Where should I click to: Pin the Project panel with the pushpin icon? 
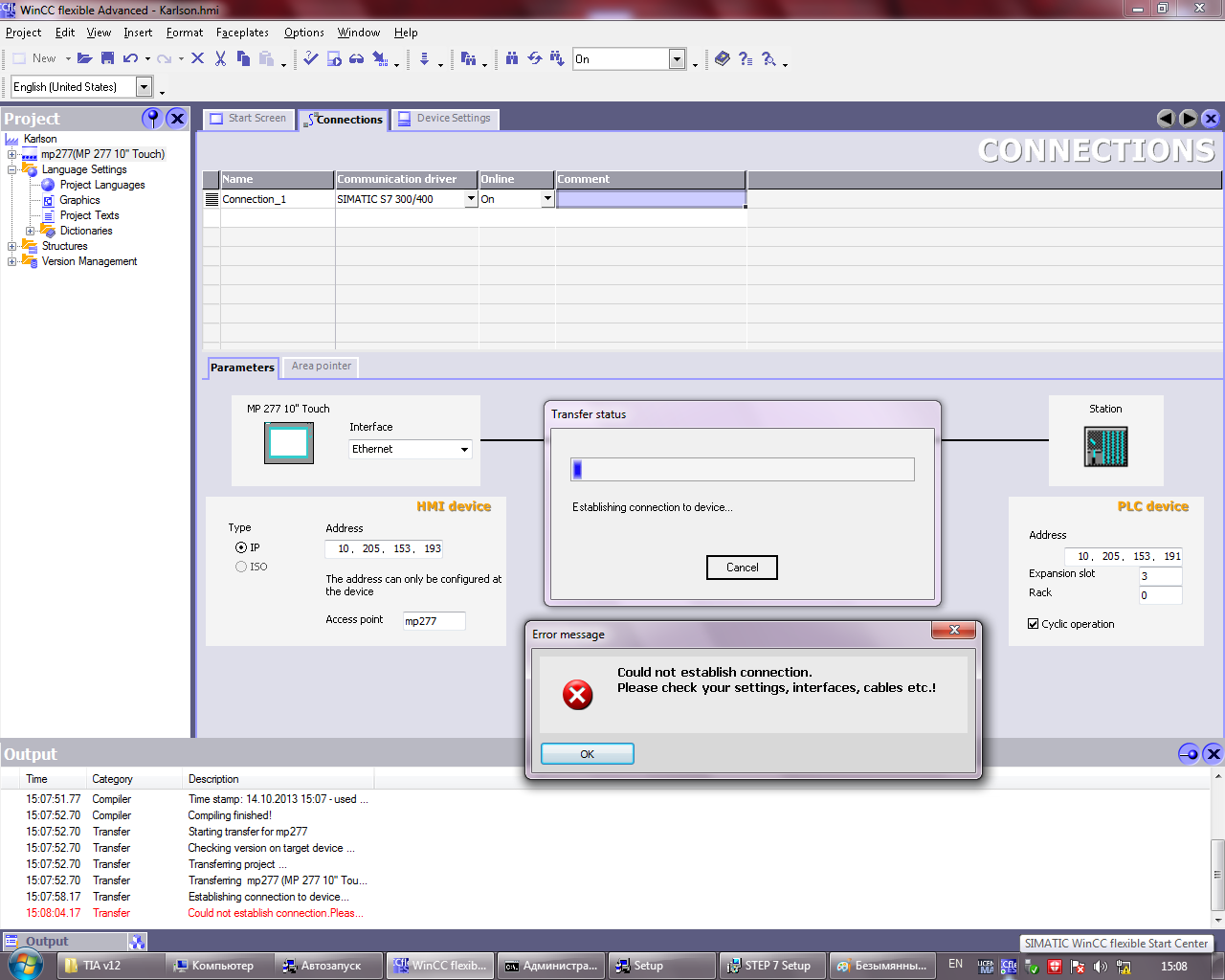pyautogui.click(x=152, y=118)
